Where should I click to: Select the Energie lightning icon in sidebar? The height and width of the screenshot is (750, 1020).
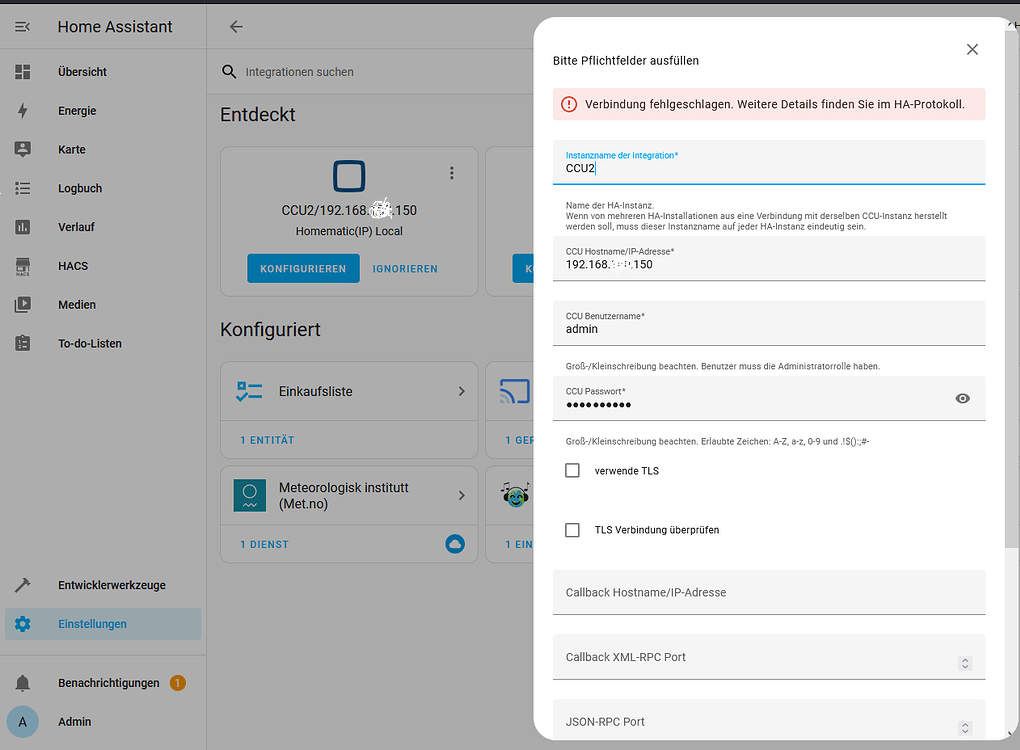coord(22,110)
